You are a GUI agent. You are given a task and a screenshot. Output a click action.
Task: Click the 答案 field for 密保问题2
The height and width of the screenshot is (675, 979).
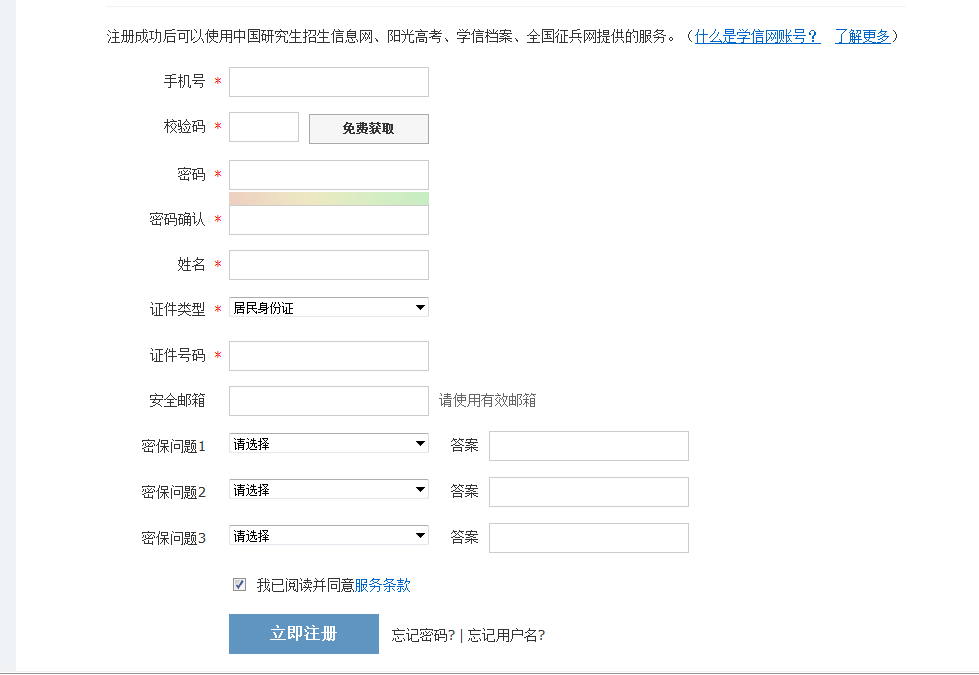click(x=589, y=492)
